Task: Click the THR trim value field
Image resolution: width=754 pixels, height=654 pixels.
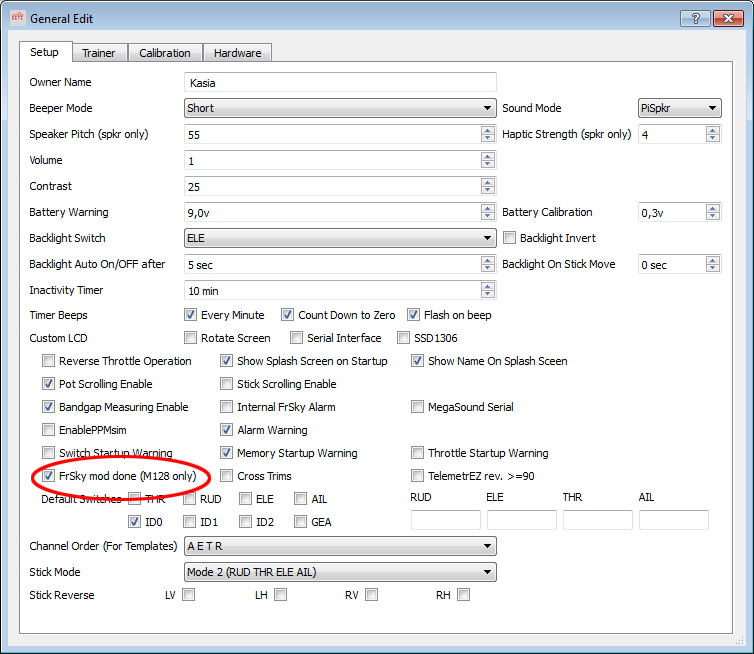Action: (x=598, y=520)
